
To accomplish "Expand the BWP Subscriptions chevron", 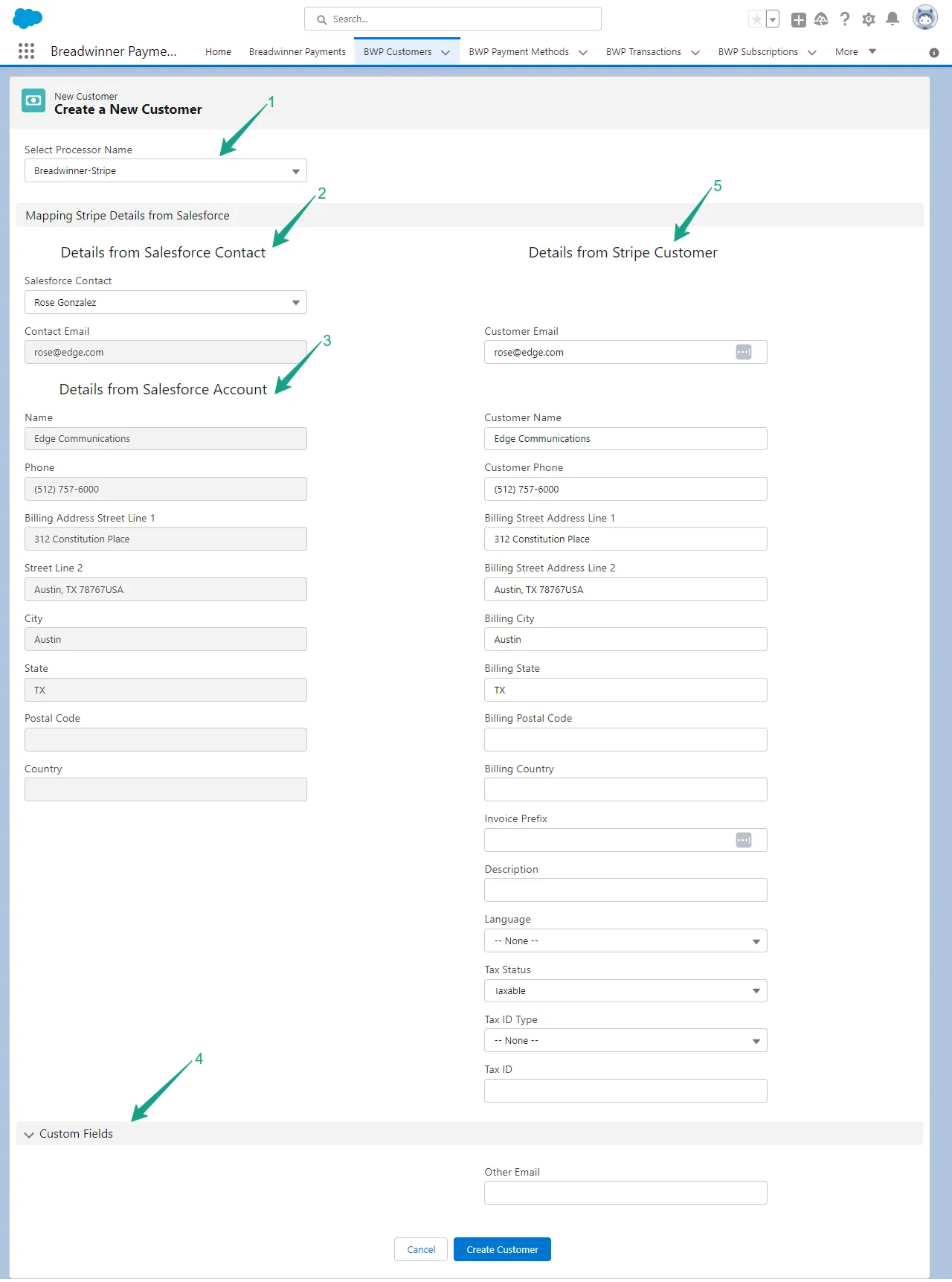I will coord(812,52).
